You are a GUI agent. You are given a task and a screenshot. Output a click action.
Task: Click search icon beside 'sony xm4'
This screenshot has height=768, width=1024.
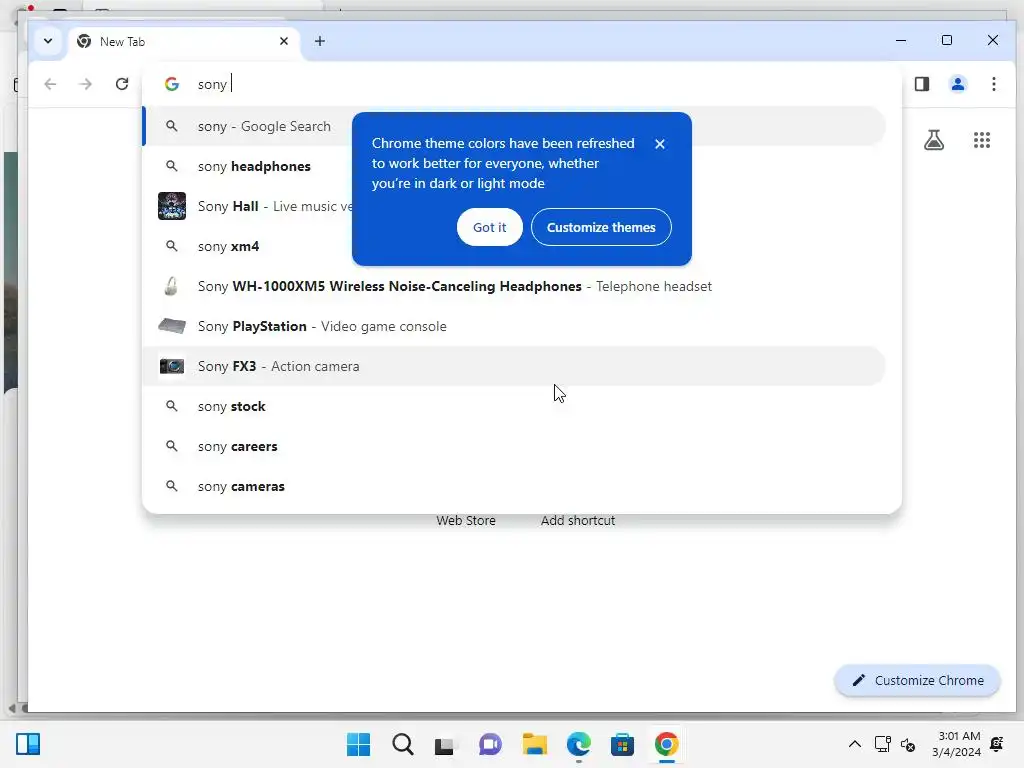pyautogui.click(x=172, y=246)
